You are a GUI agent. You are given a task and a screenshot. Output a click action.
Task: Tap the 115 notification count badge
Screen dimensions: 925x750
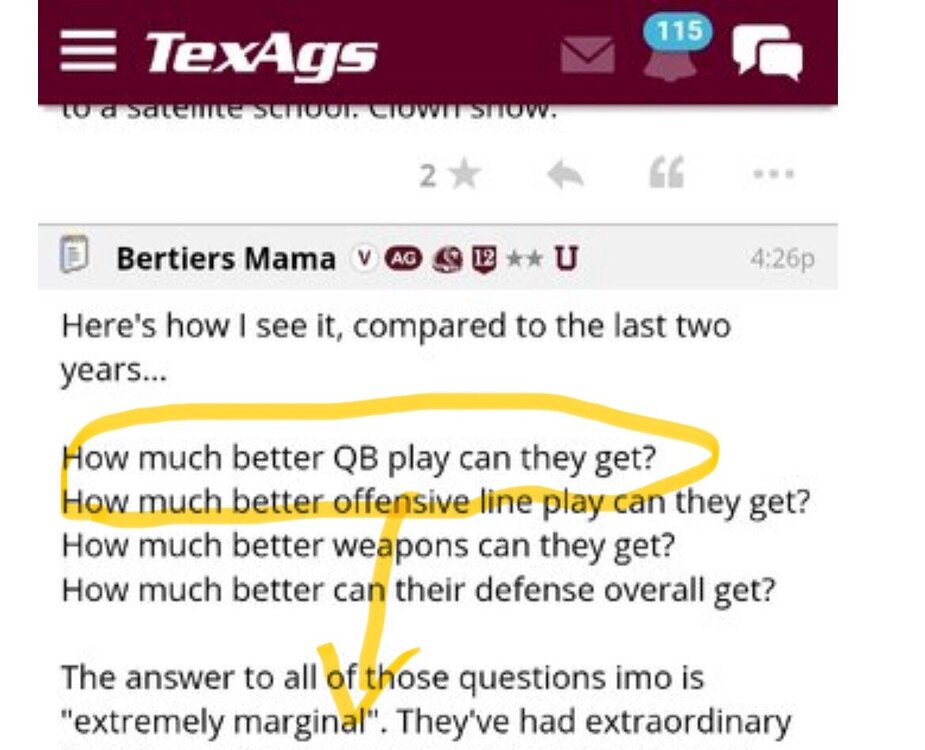coord(679,31)
